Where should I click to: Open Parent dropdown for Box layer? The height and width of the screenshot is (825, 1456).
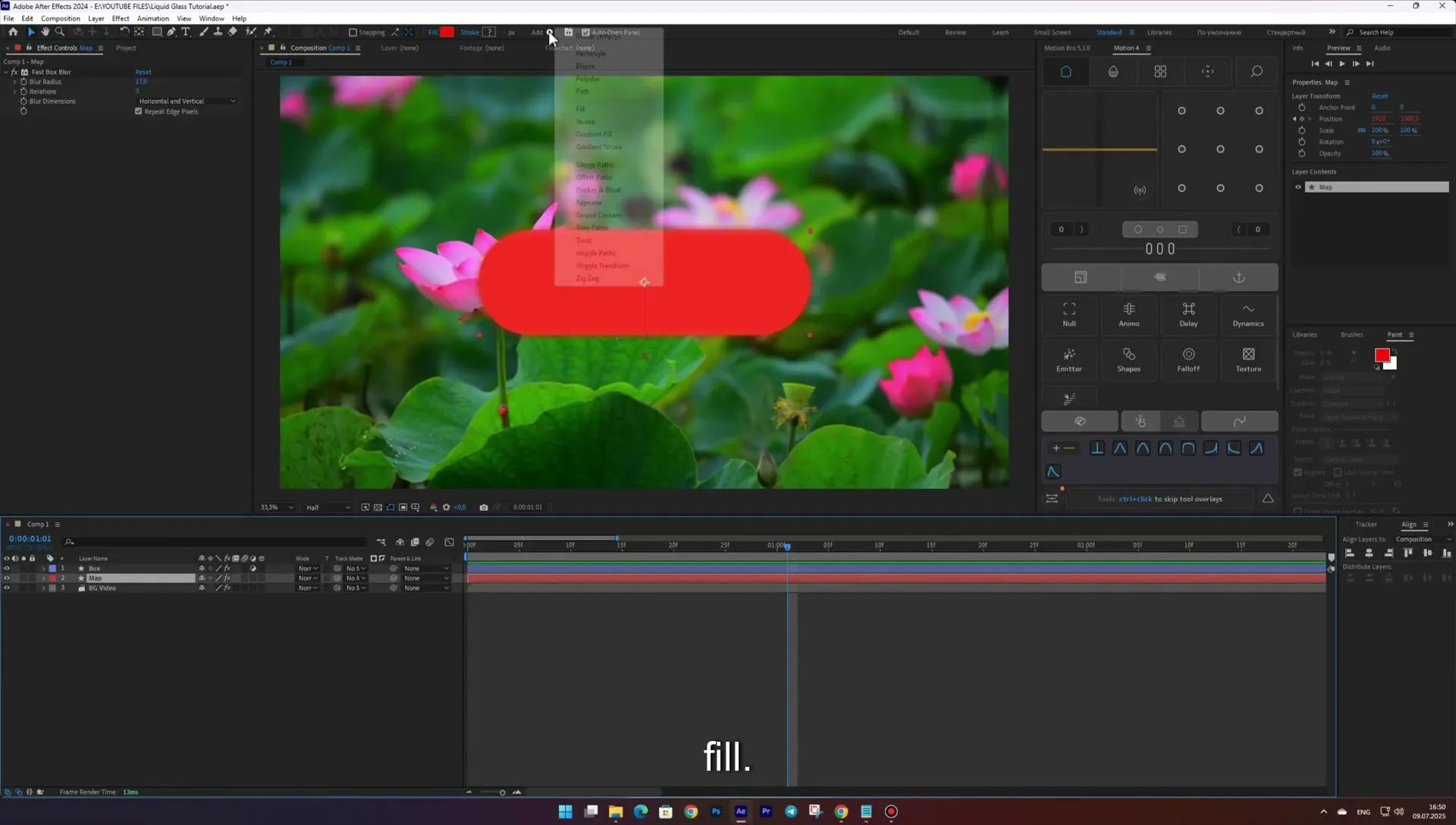[426, 569]
